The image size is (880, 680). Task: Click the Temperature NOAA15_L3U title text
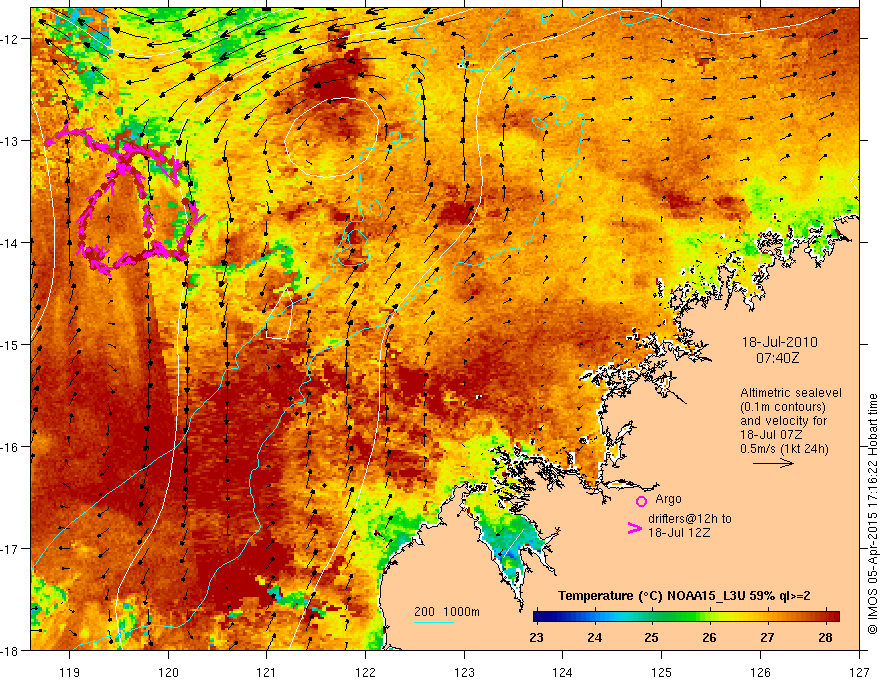[x=684, y=596]
